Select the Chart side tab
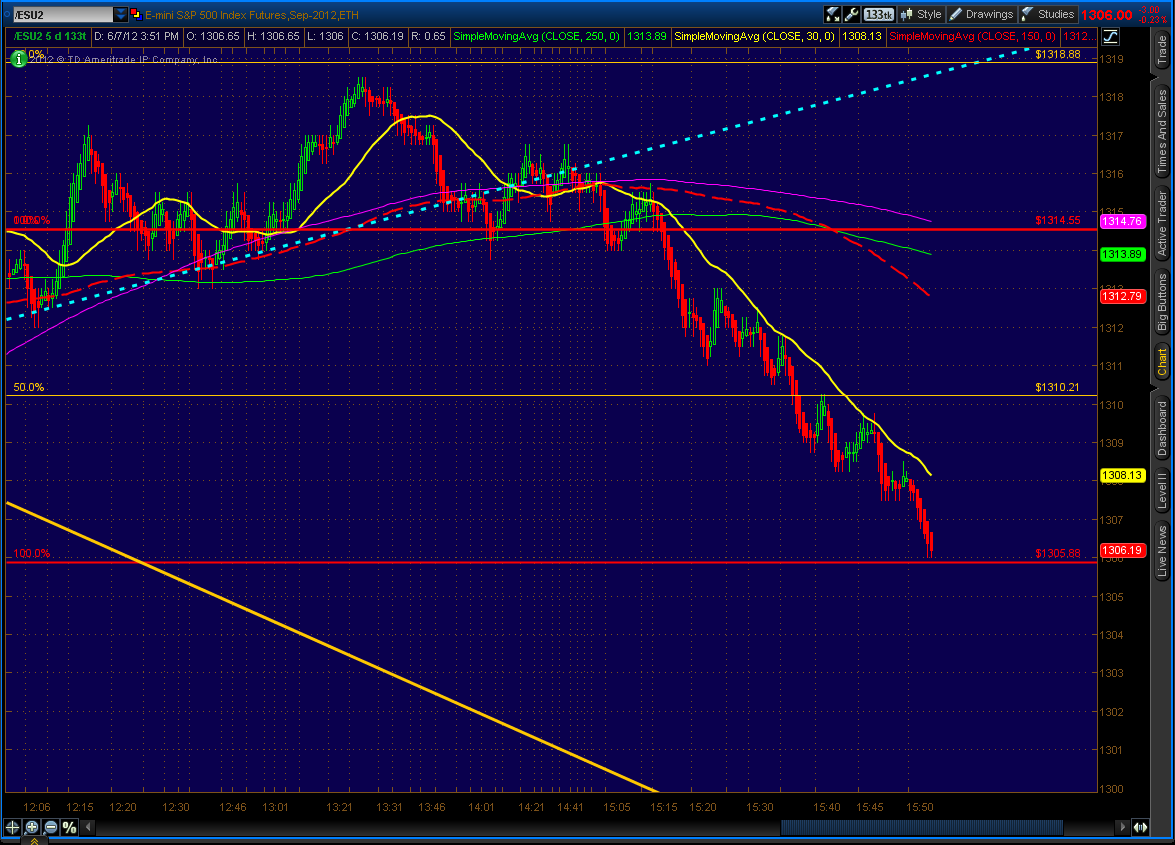1175x845 pixels. click(1162, 363)
